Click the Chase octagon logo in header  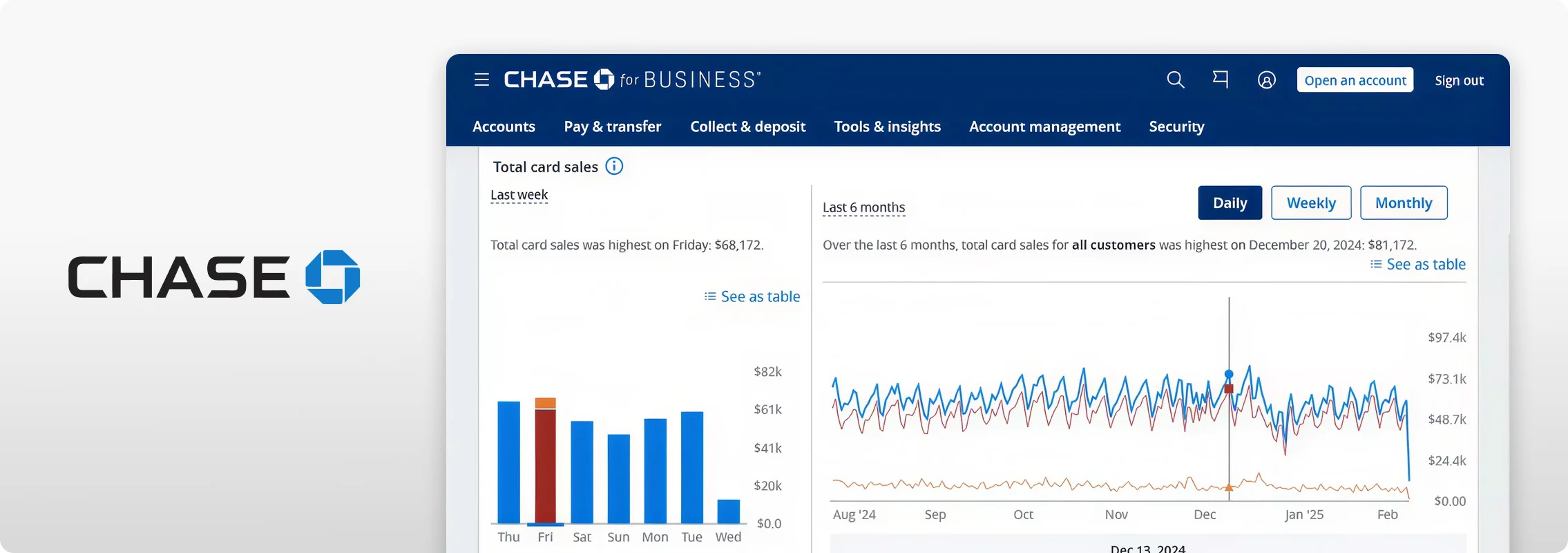click(604, 79)
